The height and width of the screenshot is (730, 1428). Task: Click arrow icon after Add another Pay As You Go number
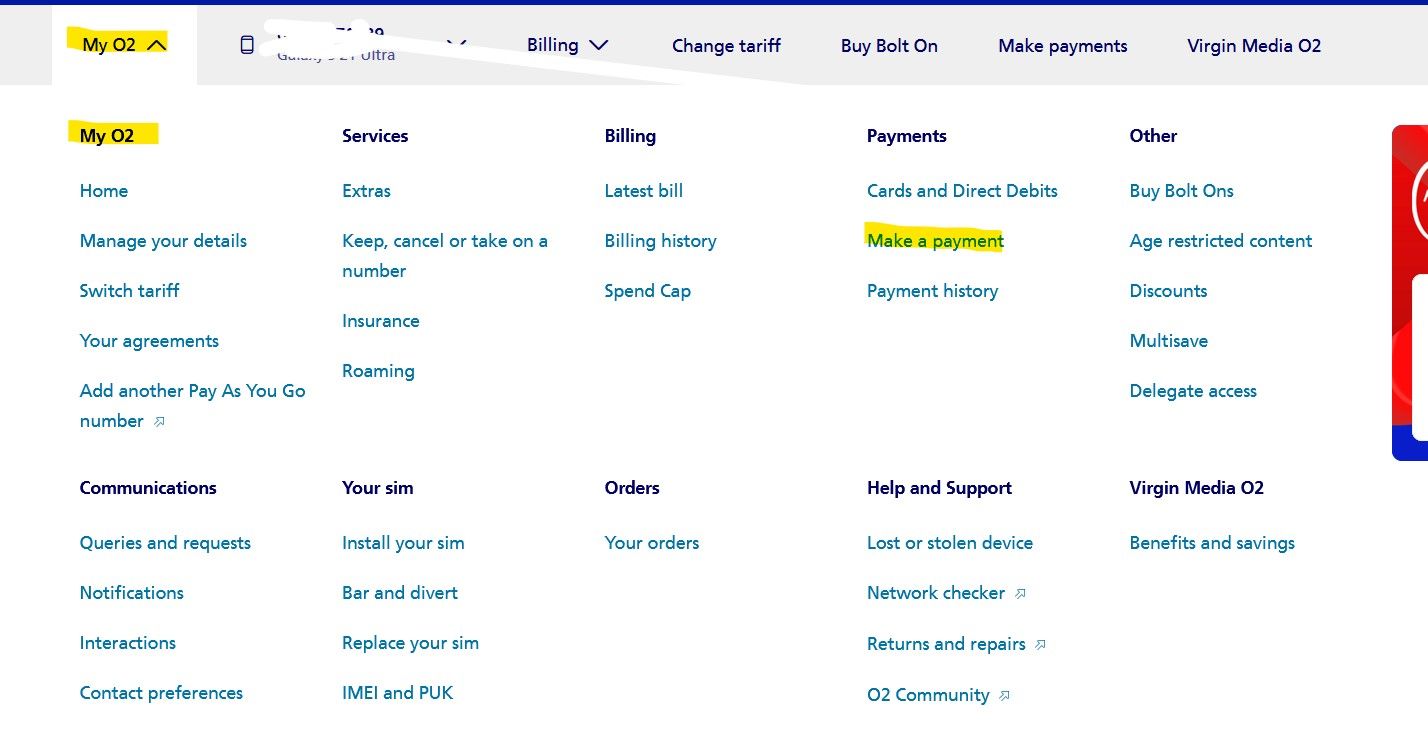click(159, 422)
